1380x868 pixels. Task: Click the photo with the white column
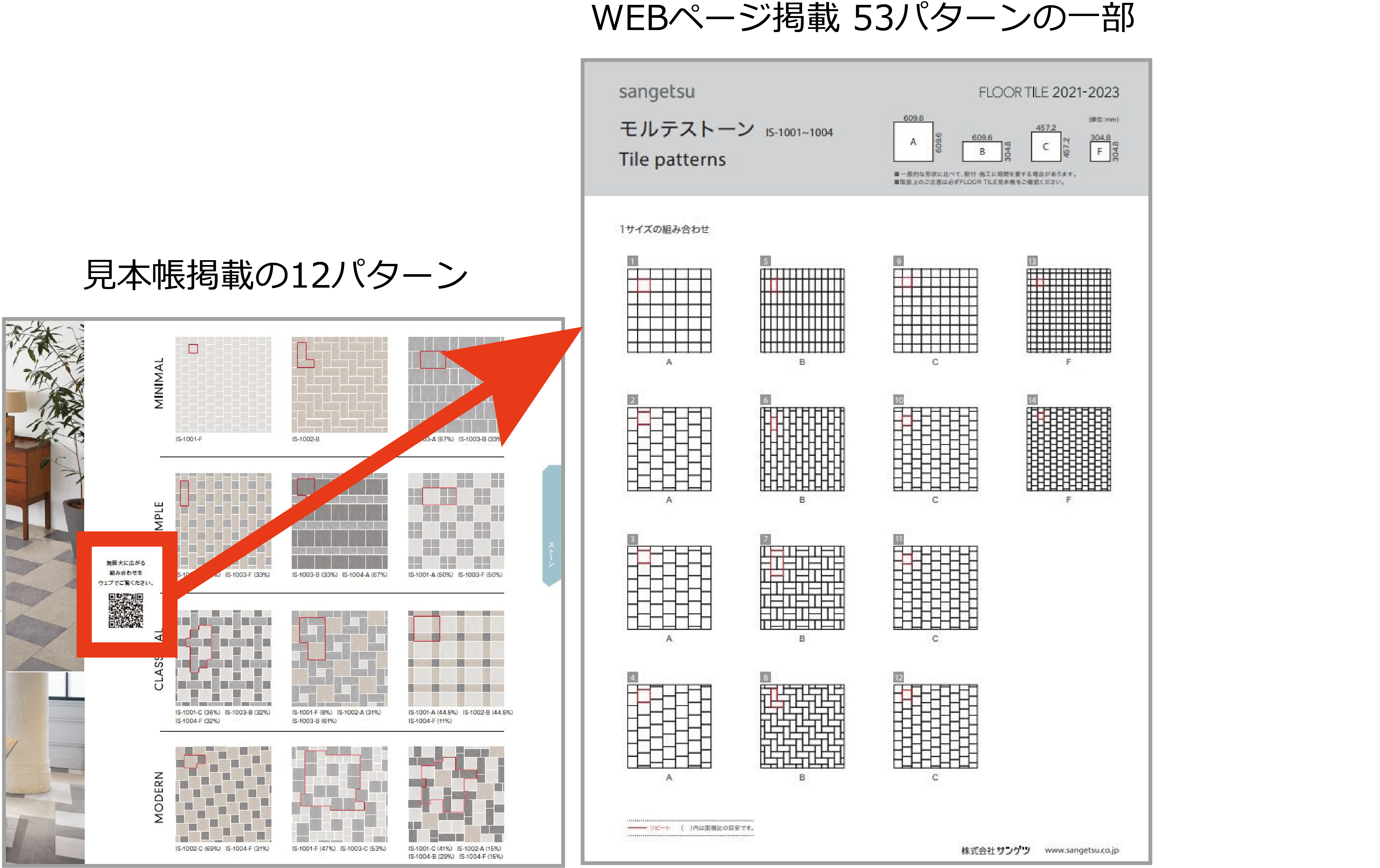click(x=45, y=768)
